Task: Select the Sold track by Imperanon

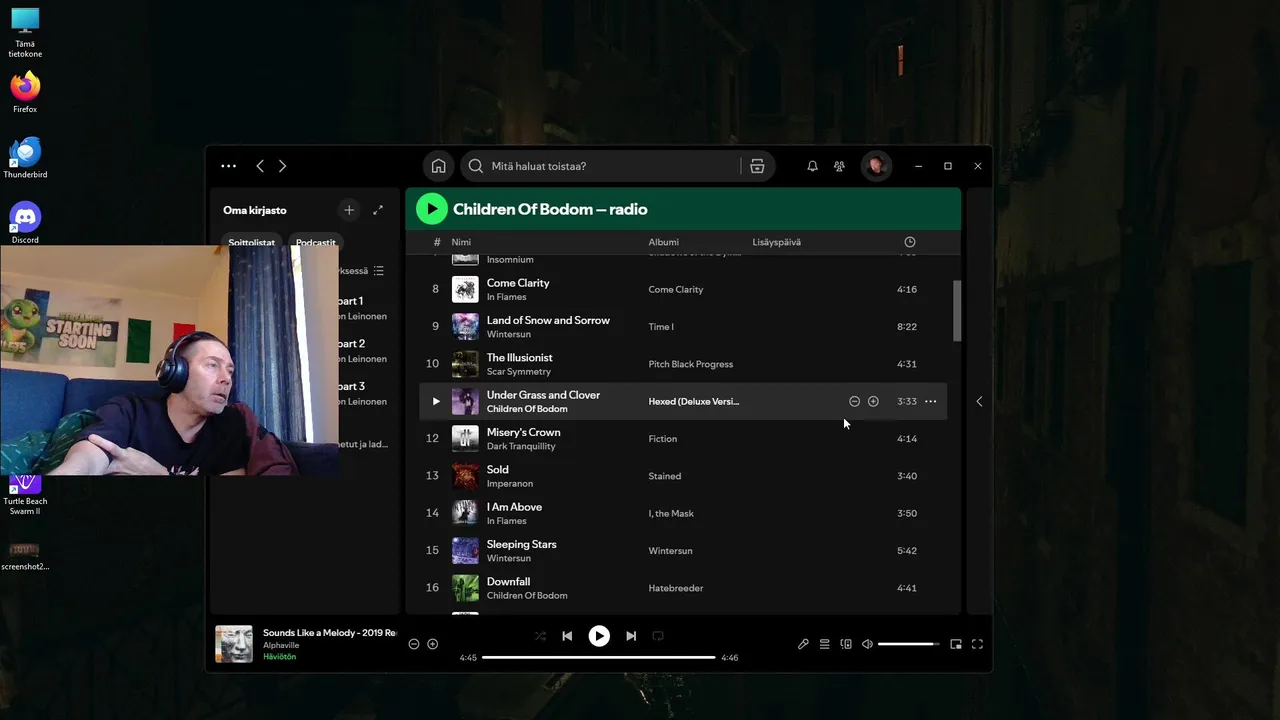Action: (497, 469)
